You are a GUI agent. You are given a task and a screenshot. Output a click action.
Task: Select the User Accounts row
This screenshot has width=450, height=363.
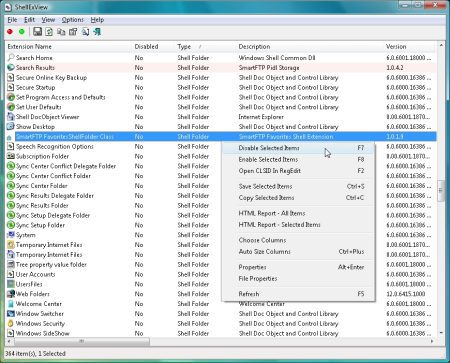click(113, 274)
